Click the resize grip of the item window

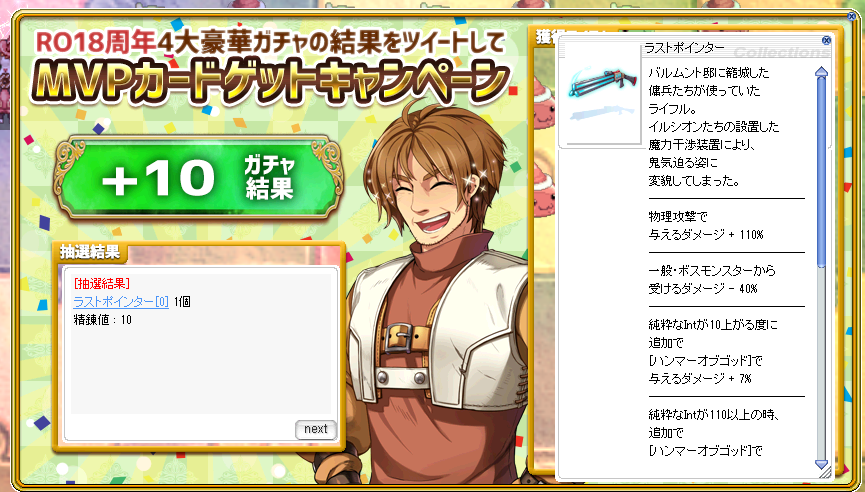point(825,473)
